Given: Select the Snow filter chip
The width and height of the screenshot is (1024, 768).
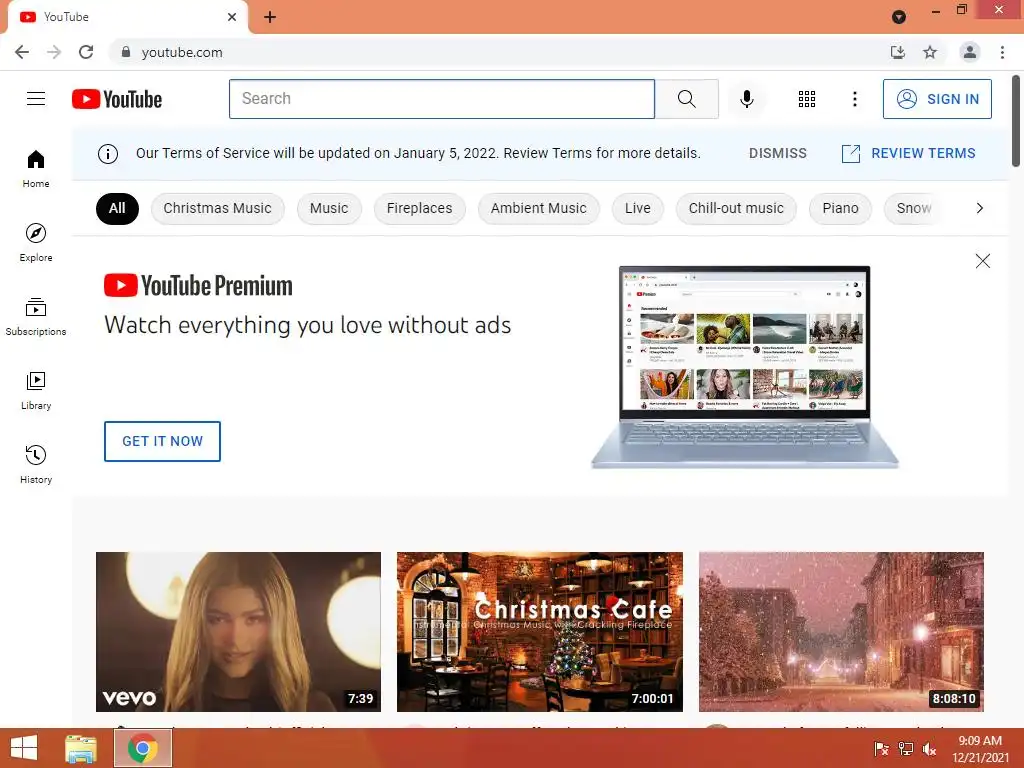Looking at the screenshot, I should (x=914, y=208).
